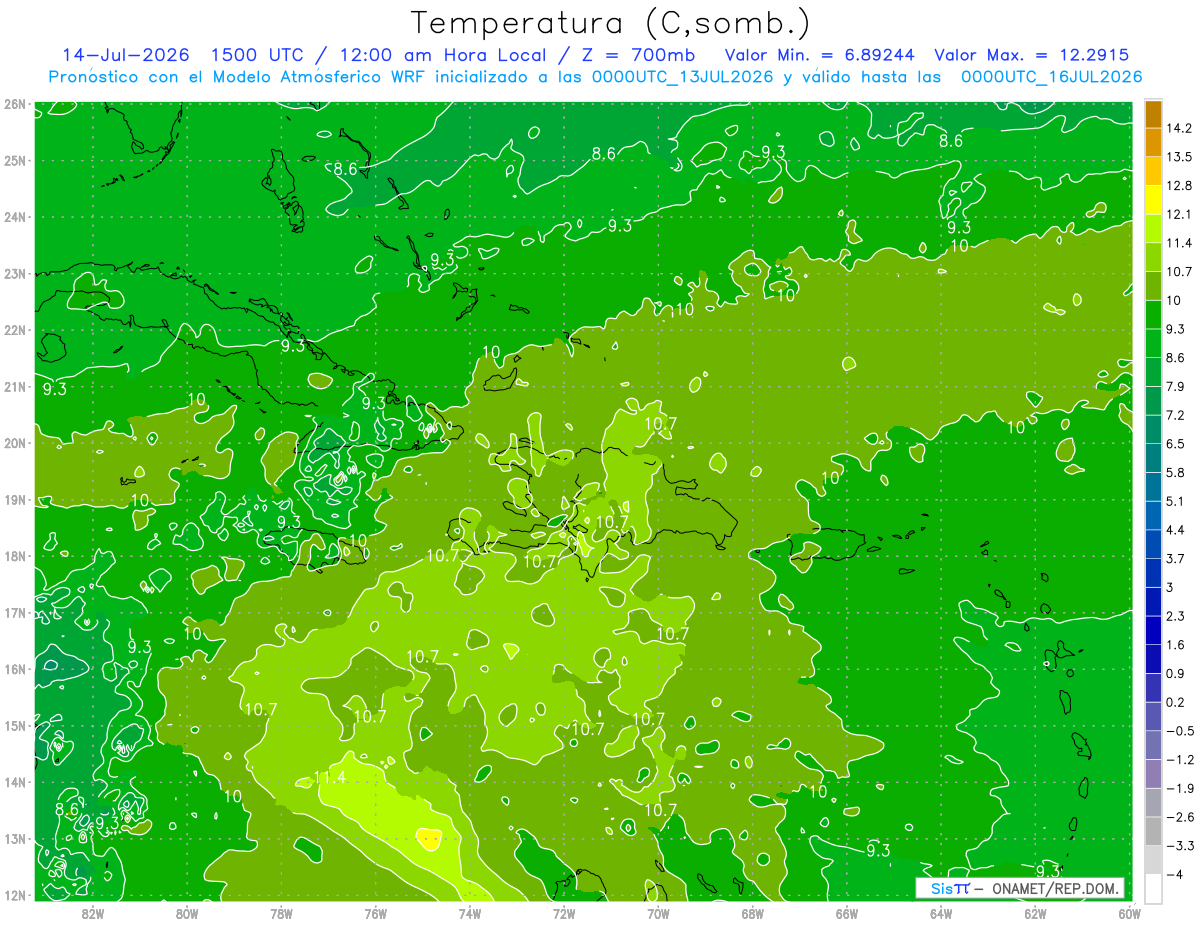Click the '12N' latitude axis label
1200x927 pixels.
pos(15,895)
